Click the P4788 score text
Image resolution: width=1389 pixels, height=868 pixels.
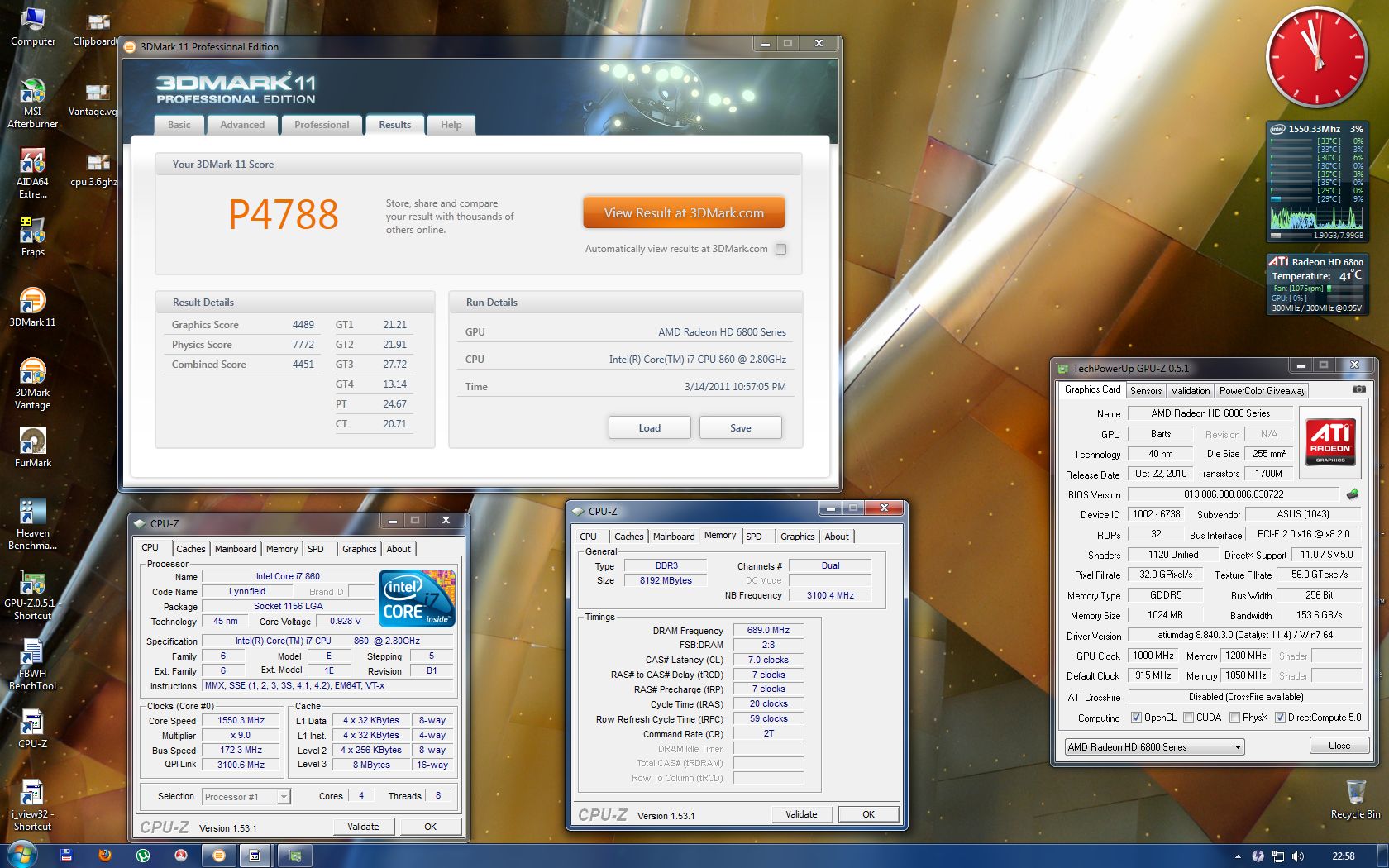(284, 216)
